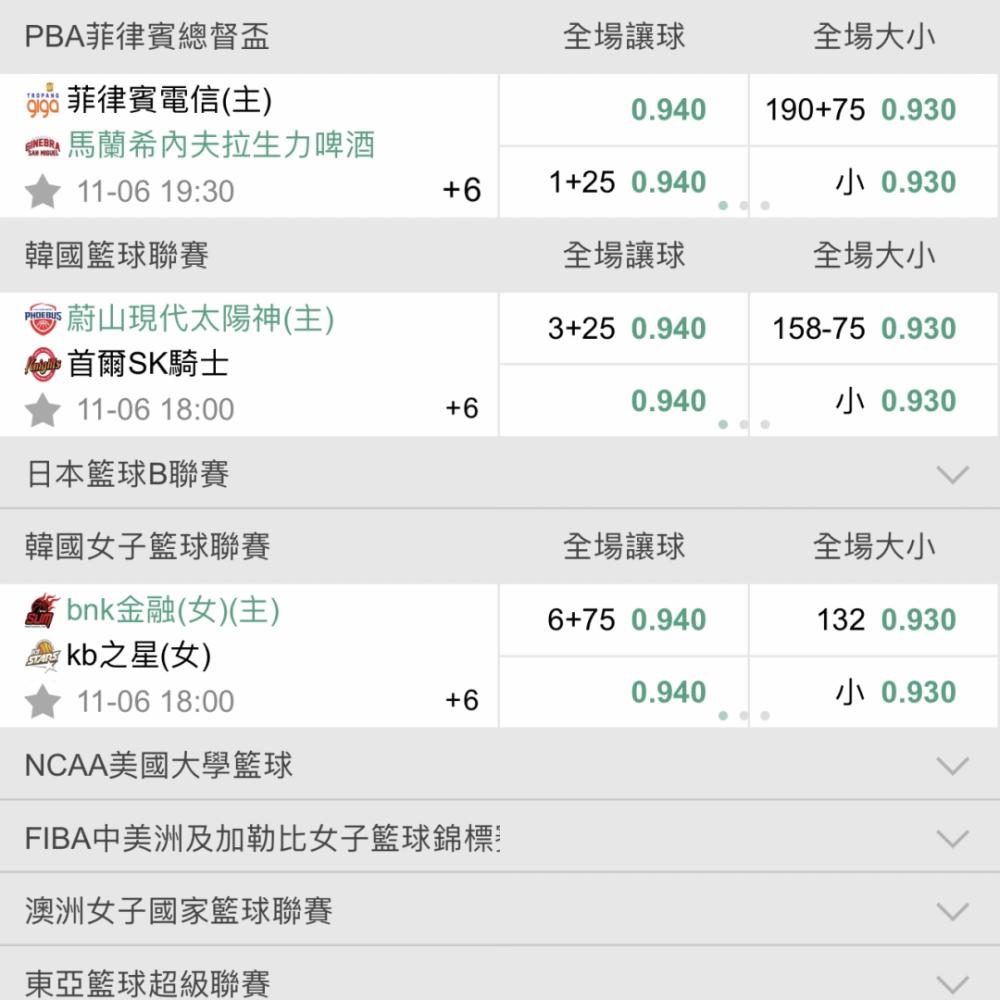
Task: Toggle favorite star for bnk金融 match
Action: click(43, 701)
